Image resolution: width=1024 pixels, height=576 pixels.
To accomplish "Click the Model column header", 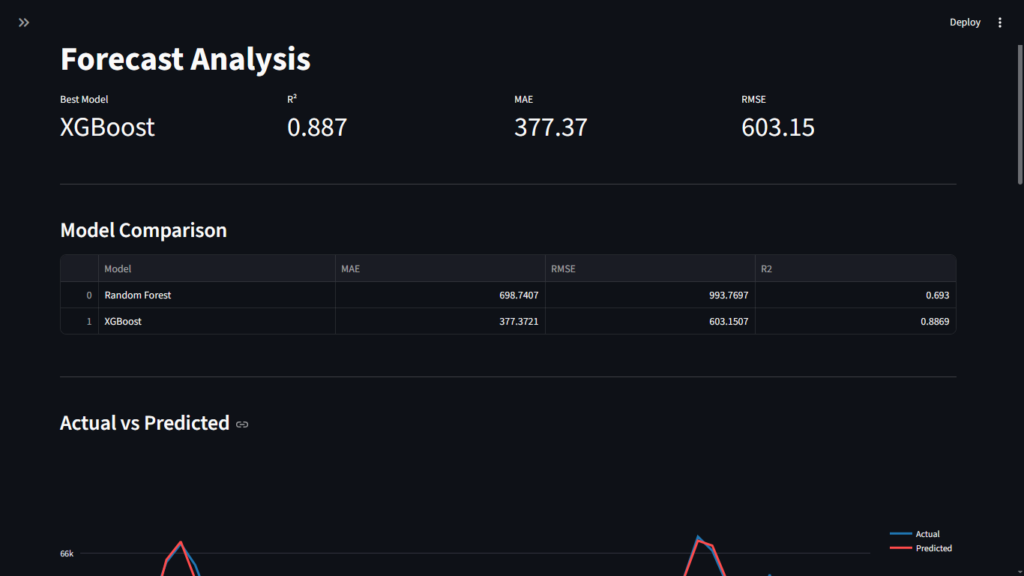I will pyautogui.click(x=216, y=268).
